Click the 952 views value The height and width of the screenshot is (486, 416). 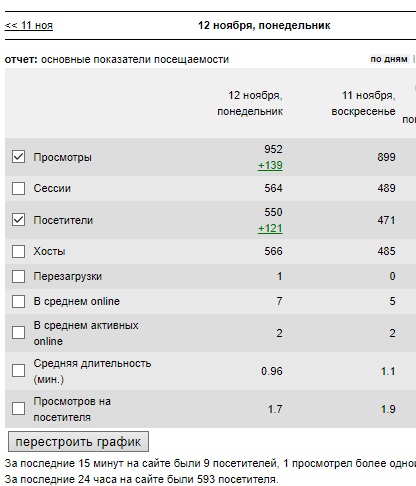(x=273, y=149)
